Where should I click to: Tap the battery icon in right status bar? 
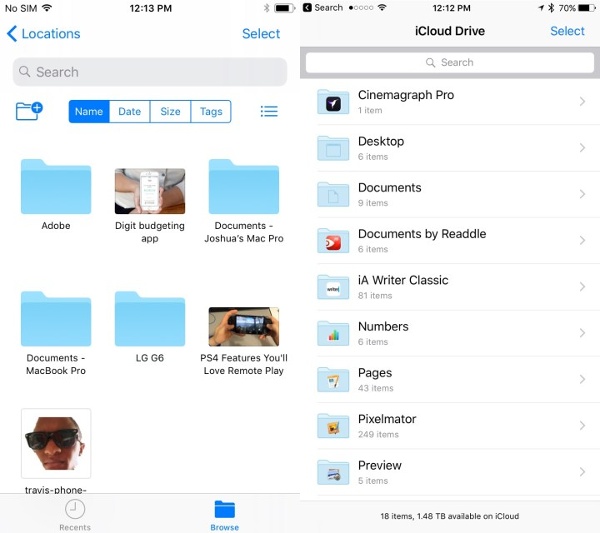(x=587, y=8)
